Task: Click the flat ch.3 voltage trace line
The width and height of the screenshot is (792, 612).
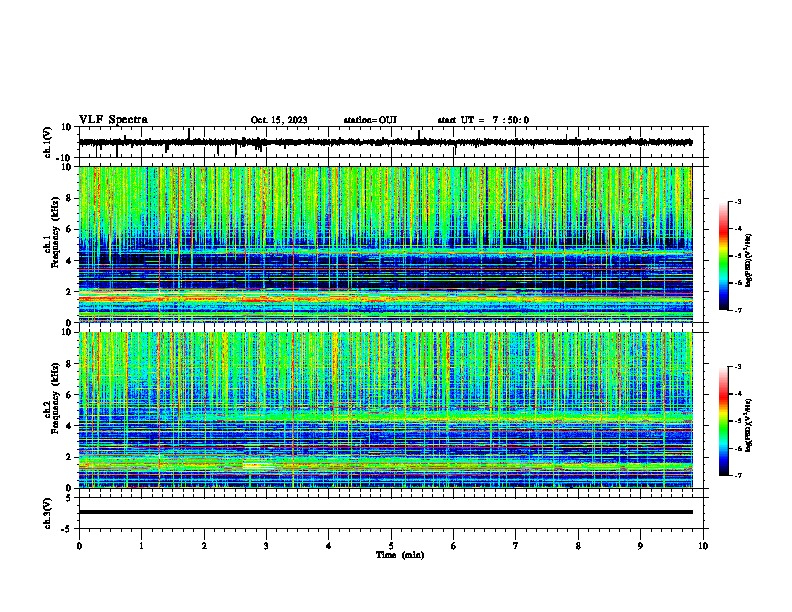Action: [x=385, y=512]
